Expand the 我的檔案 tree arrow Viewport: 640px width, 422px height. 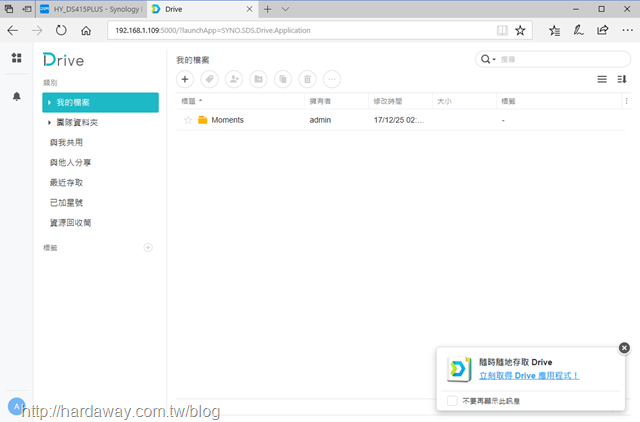49,102
